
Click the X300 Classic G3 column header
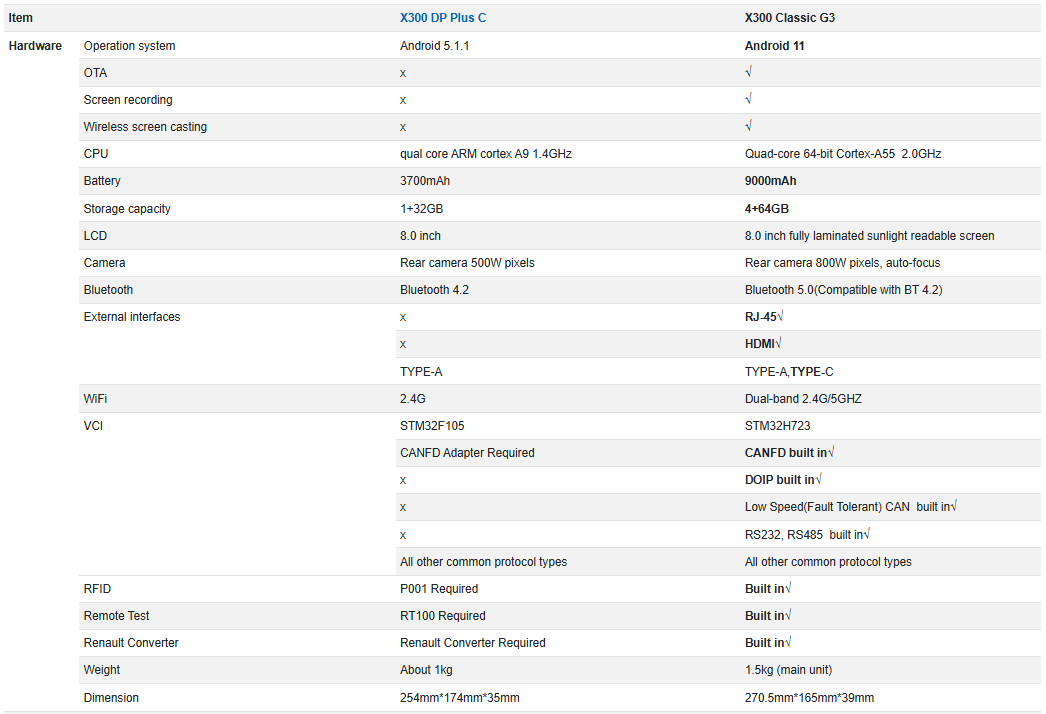tap(790, 18)
